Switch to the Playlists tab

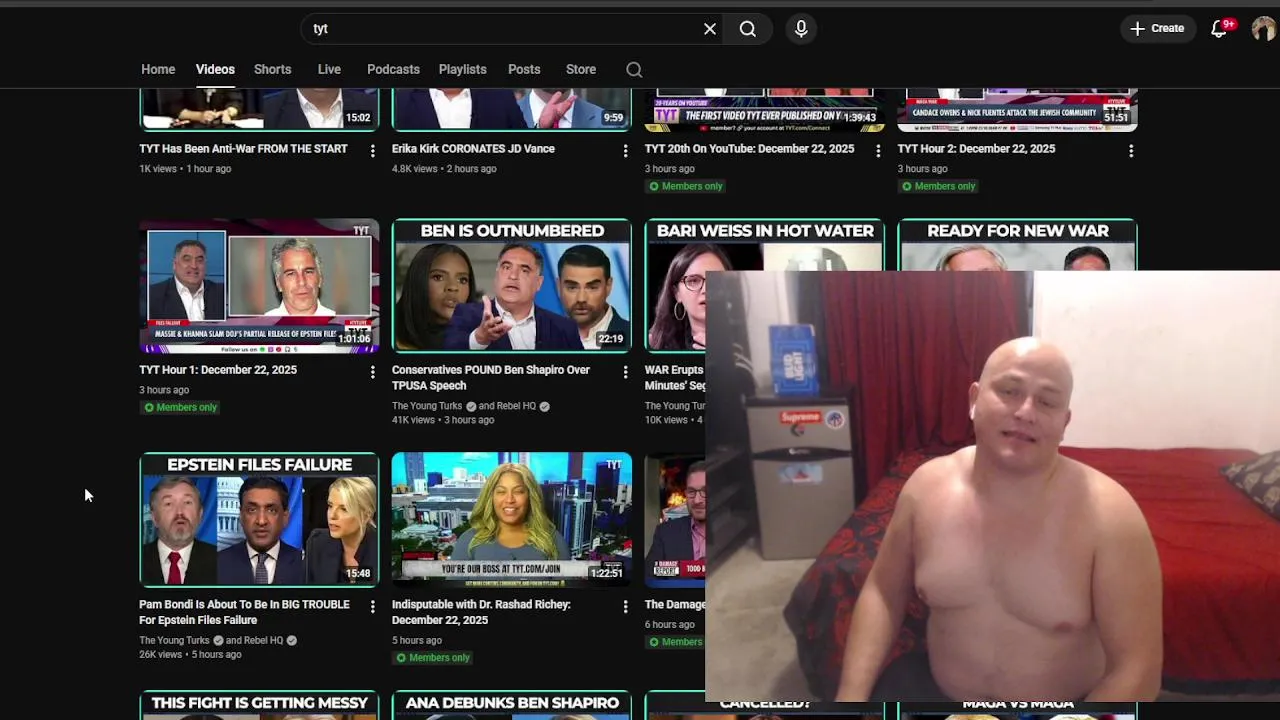coord(462,69)
